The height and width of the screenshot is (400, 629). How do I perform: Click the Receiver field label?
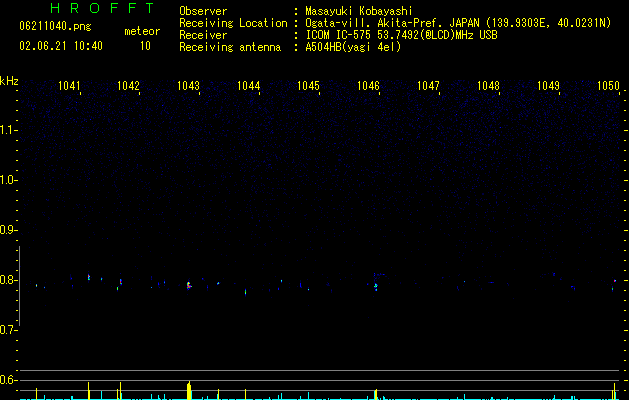[203, 35]
